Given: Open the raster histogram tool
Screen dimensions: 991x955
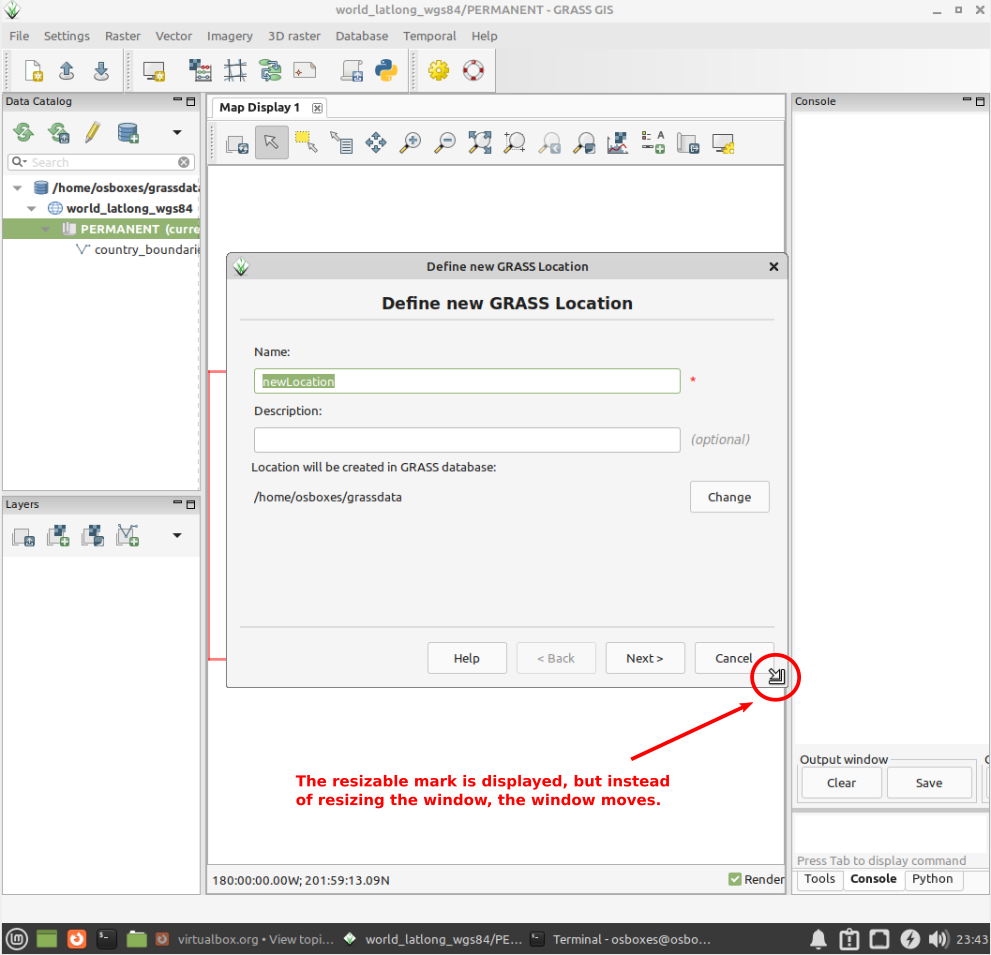Looking at the screenshot, I should click(x=617, y=142).
